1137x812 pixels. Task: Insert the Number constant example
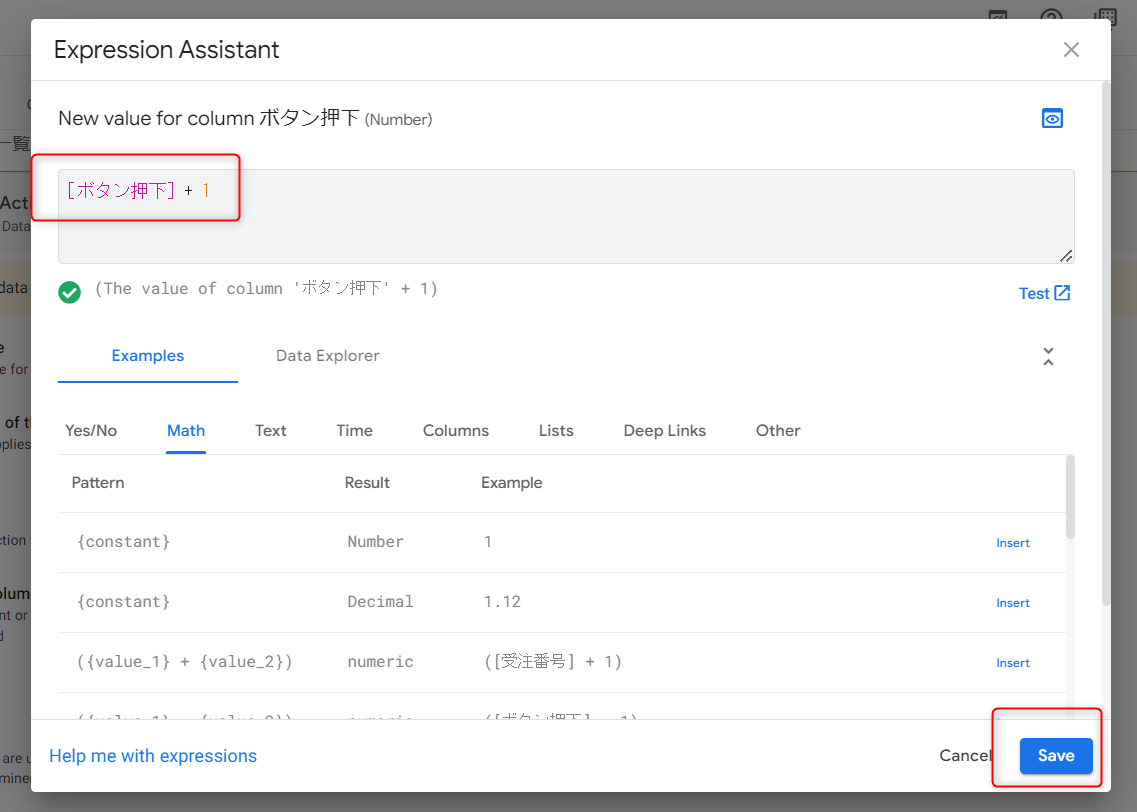[1012, 543]
